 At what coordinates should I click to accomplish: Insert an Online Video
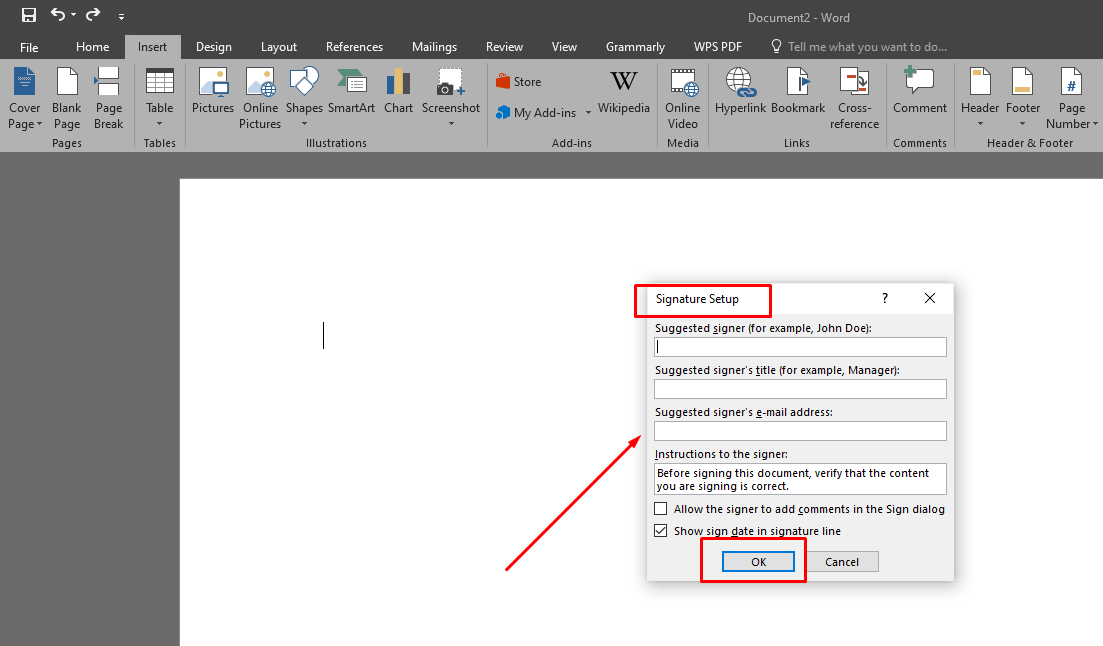tap(683, 97)
